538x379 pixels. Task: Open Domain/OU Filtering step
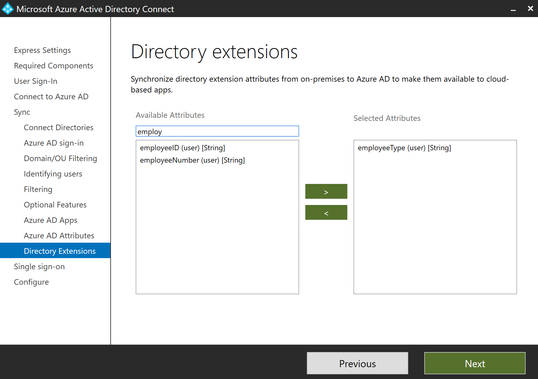point(60,158)
